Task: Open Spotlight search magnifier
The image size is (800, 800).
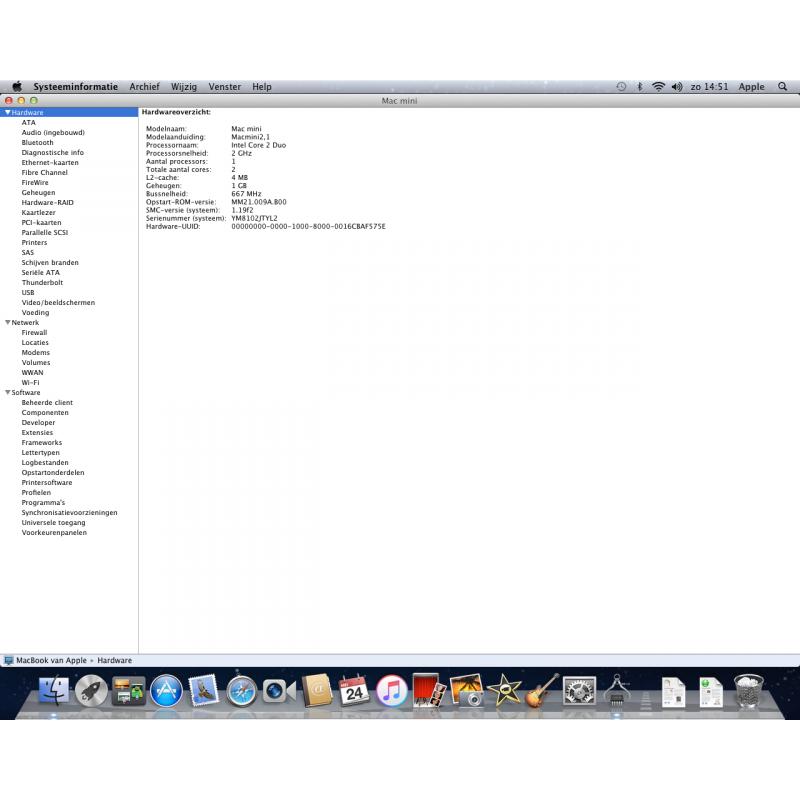Action: pos(783,87)
